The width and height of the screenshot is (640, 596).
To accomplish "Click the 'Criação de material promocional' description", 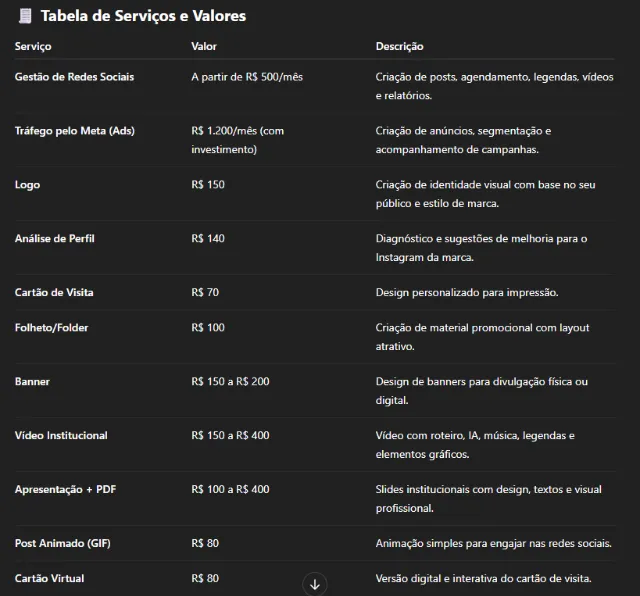I will (x=482, y=337).
